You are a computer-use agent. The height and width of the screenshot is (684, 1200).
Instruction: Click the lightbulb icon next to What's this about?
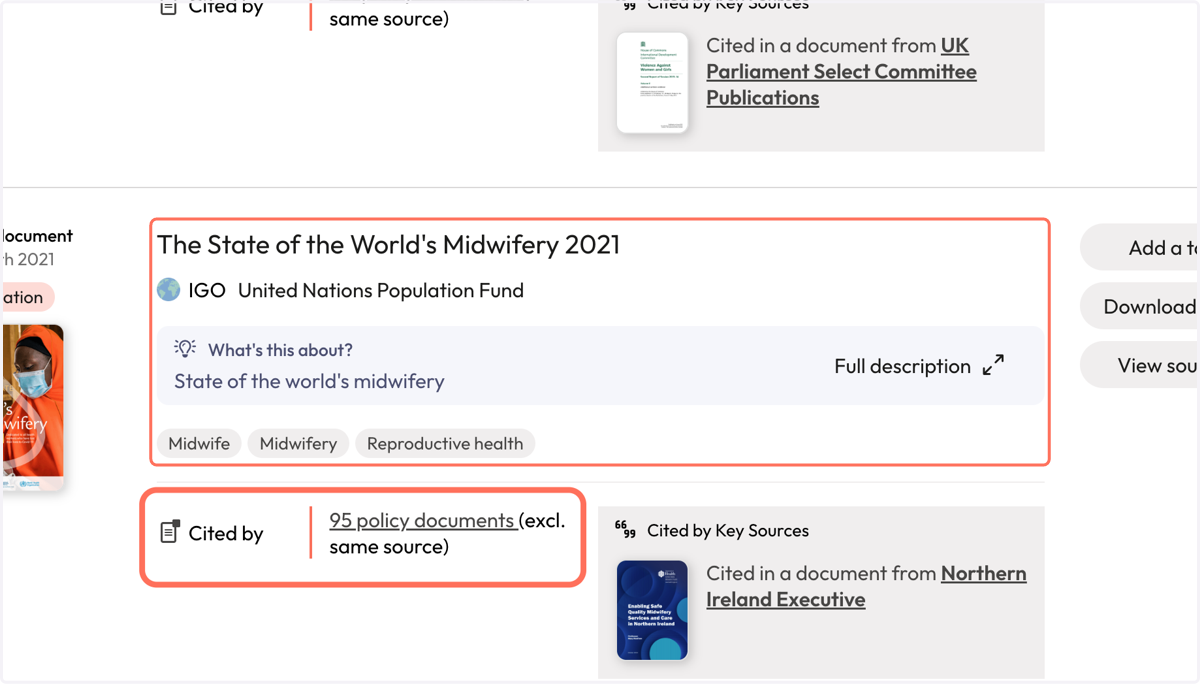pyautogui.click(x=185, y=348)
